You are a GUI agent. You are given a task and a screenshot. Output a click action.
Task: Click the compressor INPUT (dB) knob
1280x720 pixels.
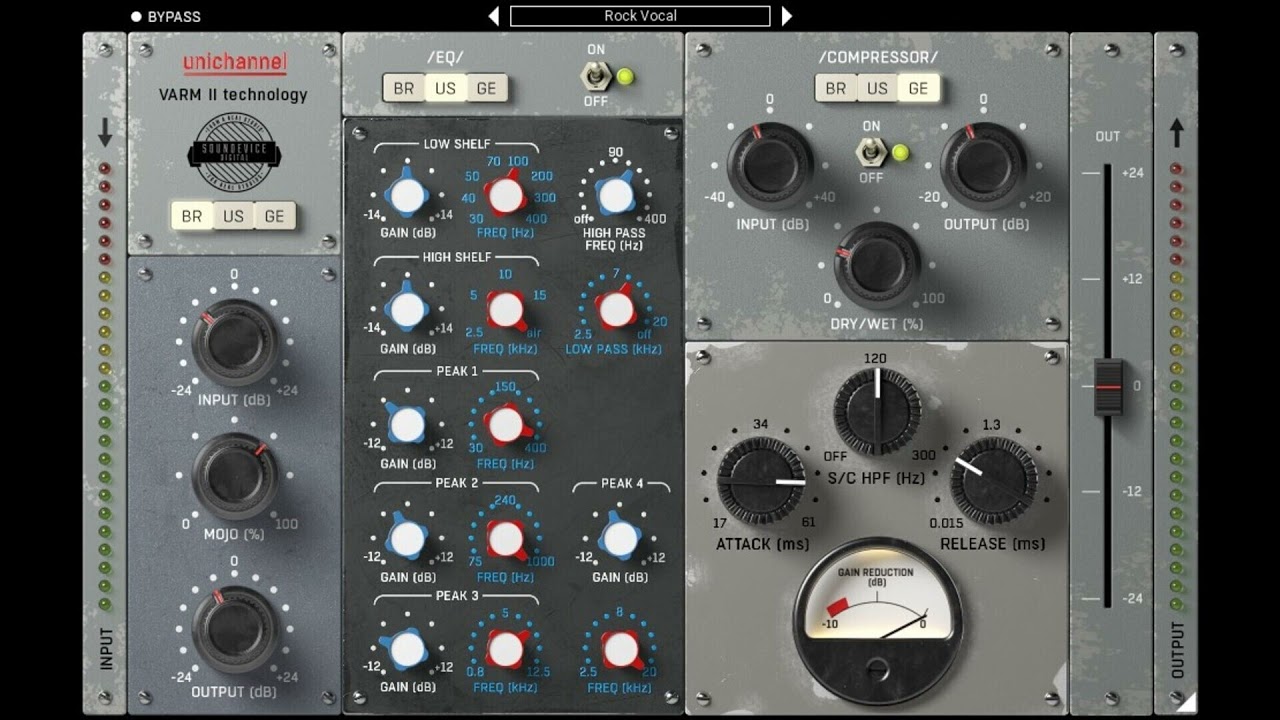click(x=770, y=165)
